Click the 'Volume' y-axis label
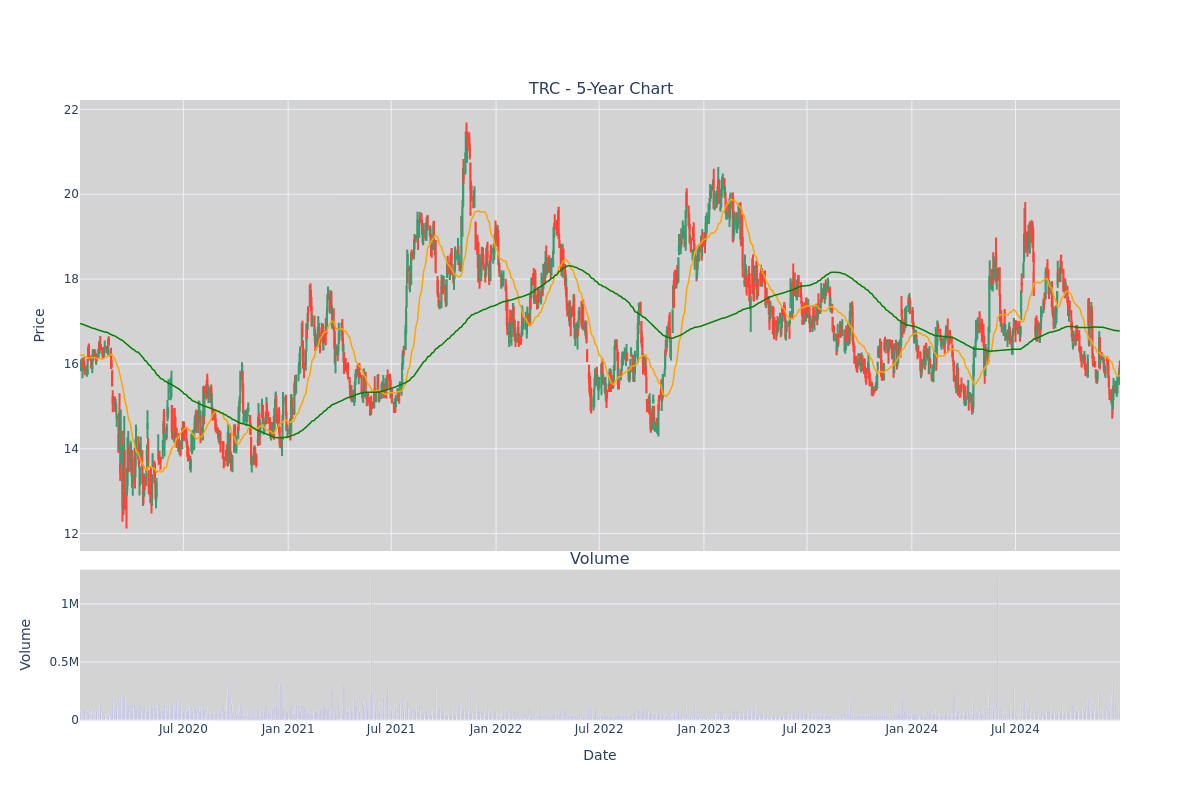 [26, 644]
